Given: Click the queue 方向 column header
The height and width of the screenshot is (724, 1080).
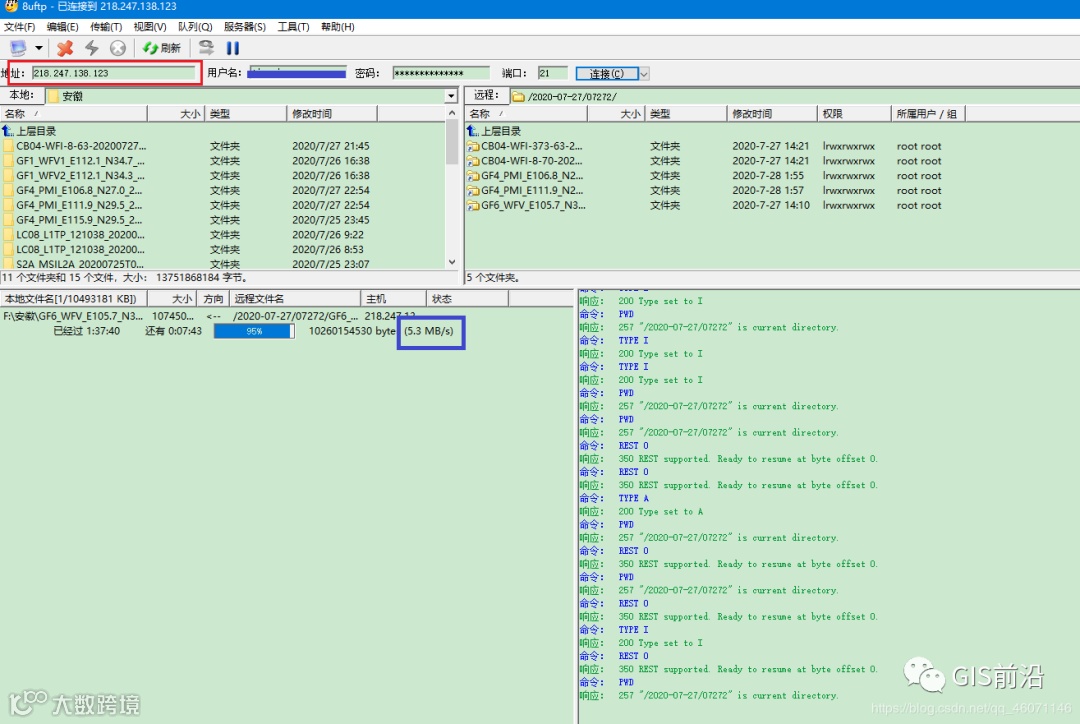Looking at the screenshot, I should pos(213,298).
